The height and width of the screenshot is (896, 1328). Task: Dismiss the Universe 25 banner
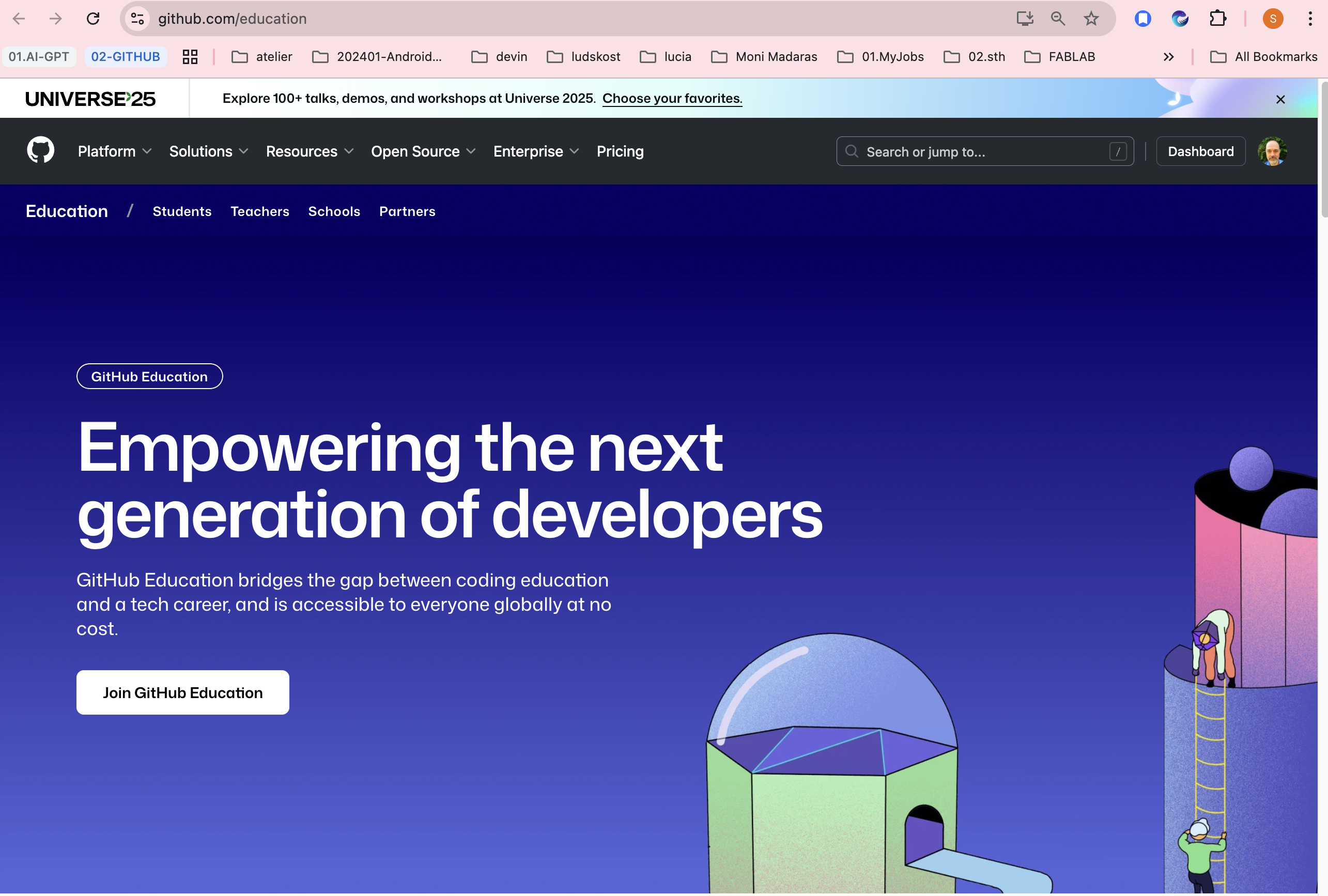coord(1280,99)
